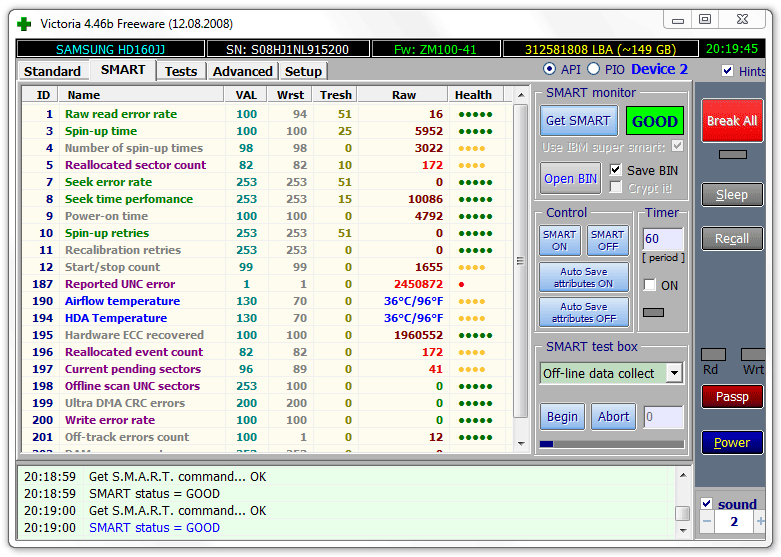Viewport: 781px width, 557px height.
Task: Open the Off-line data collect dropdown
Action: pos(674,373)
